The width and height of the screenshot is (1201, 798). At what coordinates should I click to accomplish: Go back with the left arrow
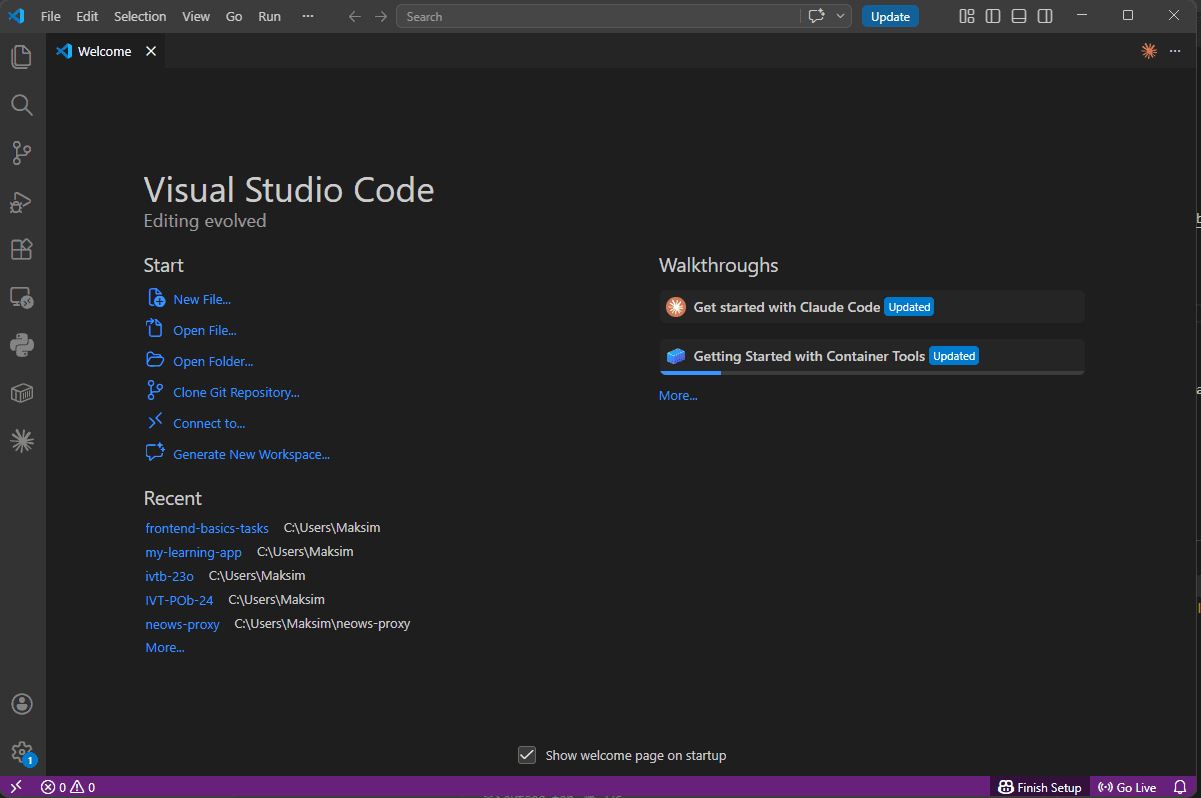[x=354, y=16]
